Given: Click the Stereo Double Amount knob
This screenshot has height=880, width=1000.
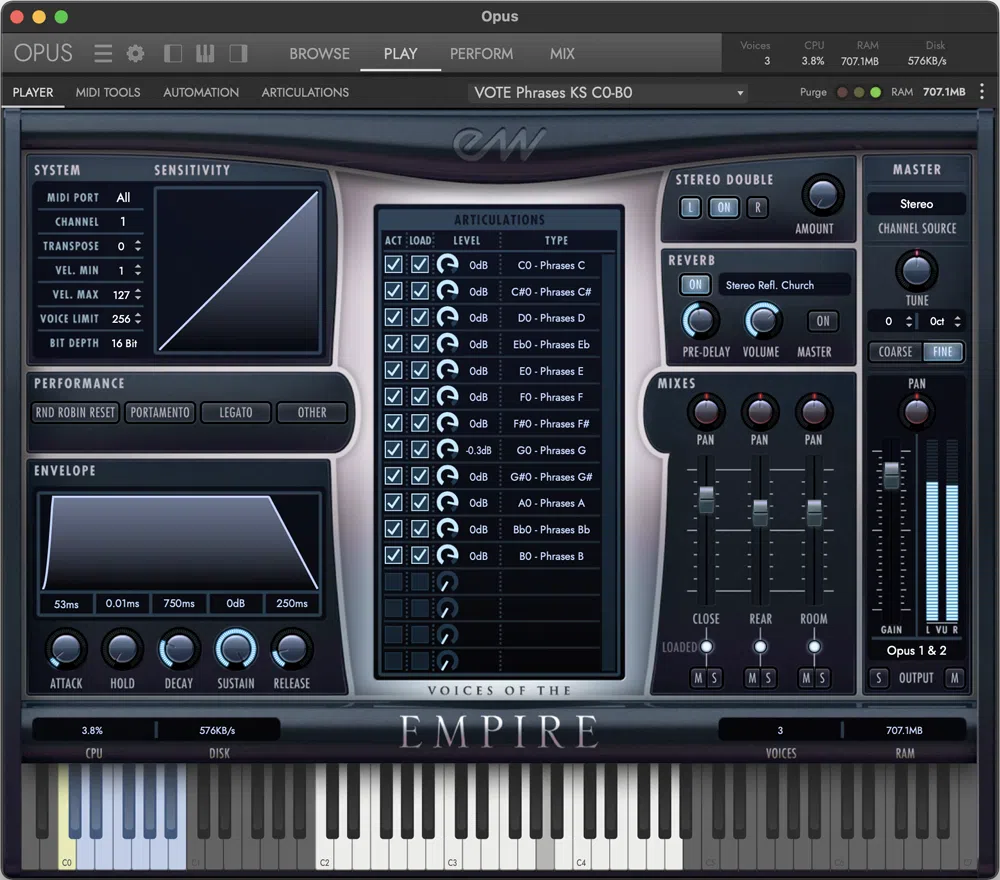Looking at the screenshot, I should click(x=822, y=195).
